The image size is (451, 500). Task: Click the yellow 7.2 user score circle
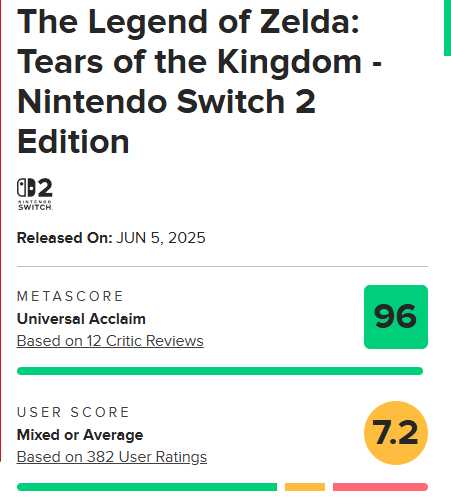[x=396, y=433]
